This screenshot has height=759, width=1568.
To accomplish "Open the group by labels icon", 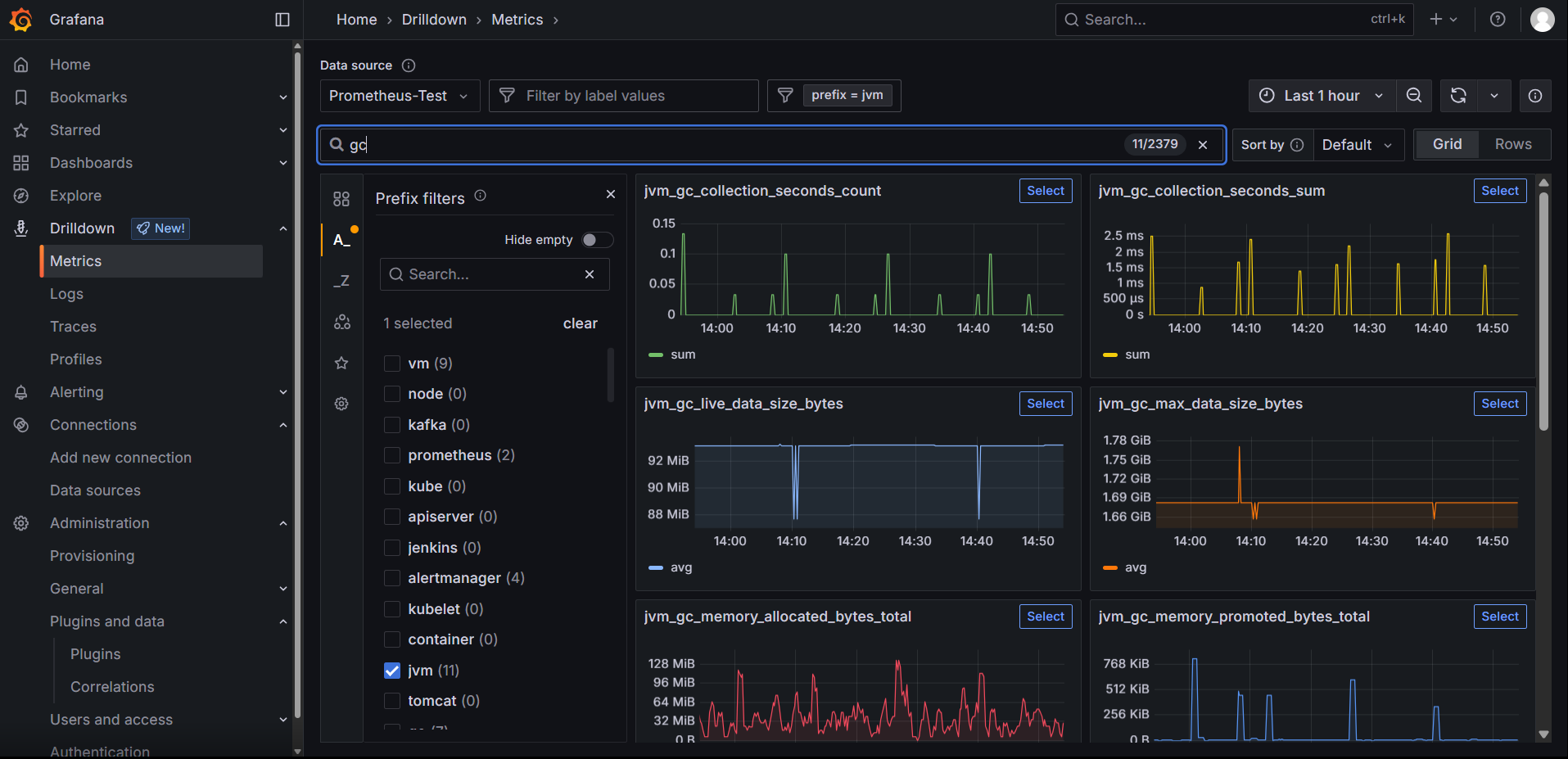I will coord(341,322).
